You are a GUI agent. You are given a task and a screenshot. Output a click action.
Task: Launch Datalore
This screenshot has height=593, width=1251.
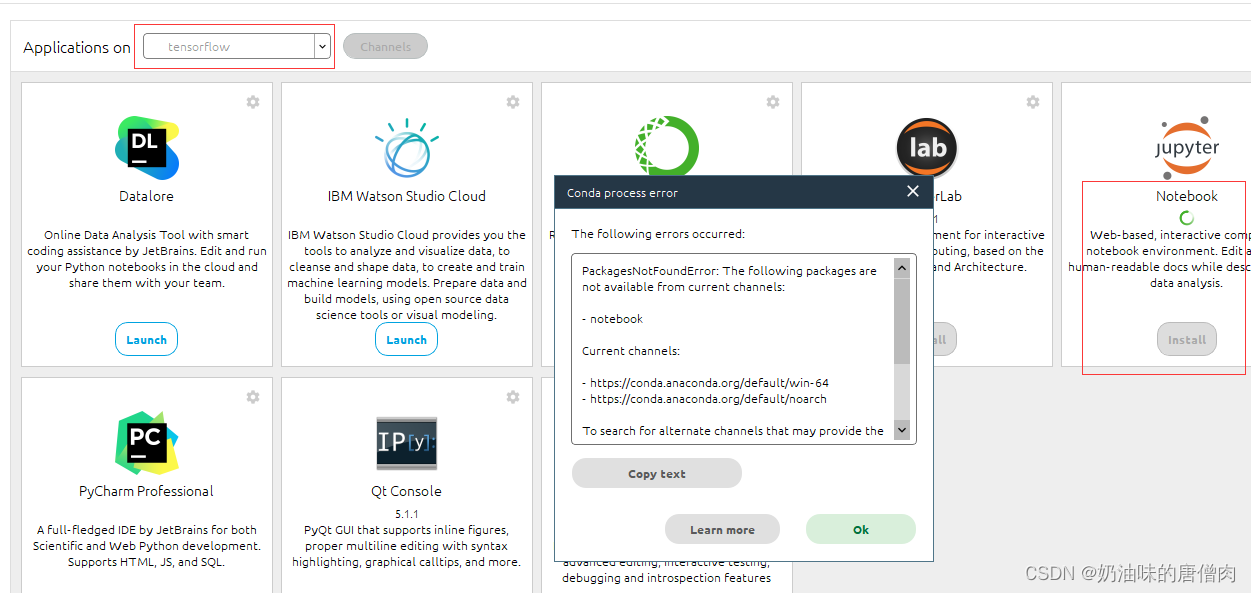[146, 339]
